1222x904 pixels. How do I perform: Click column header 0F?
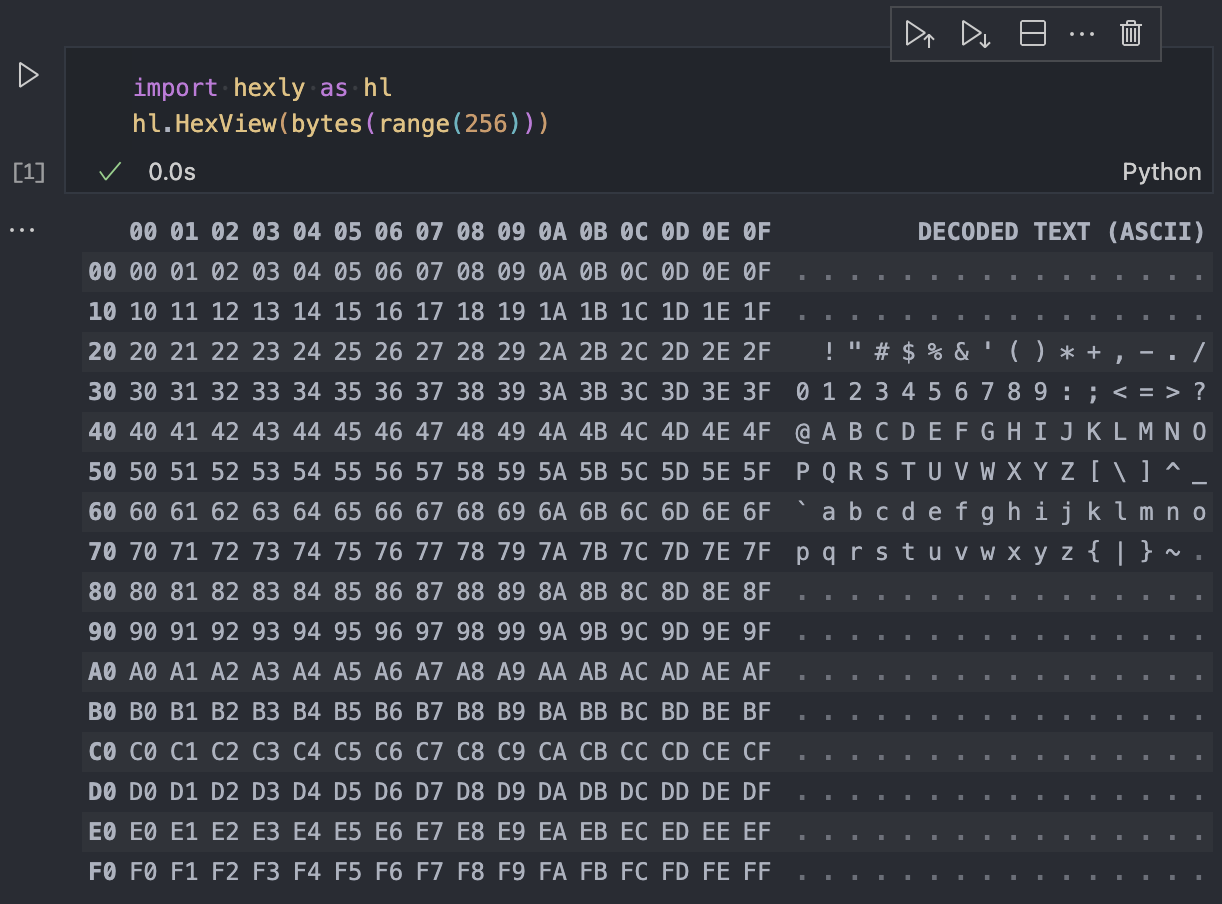[757, 232]
